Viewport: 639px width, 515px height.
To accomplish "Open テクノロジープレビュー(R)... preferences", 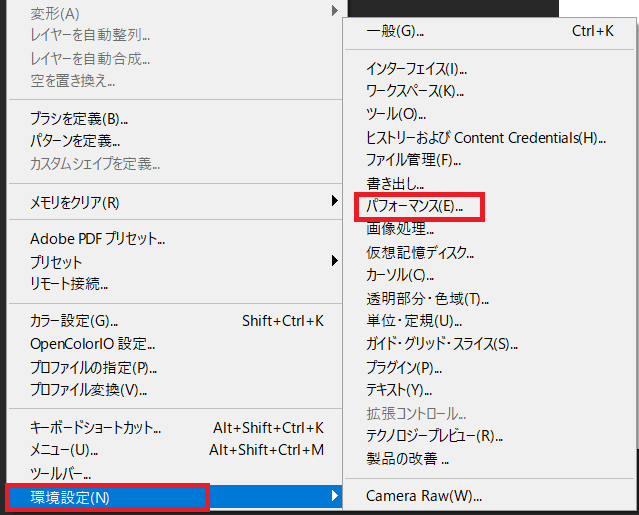I will 490,436.
